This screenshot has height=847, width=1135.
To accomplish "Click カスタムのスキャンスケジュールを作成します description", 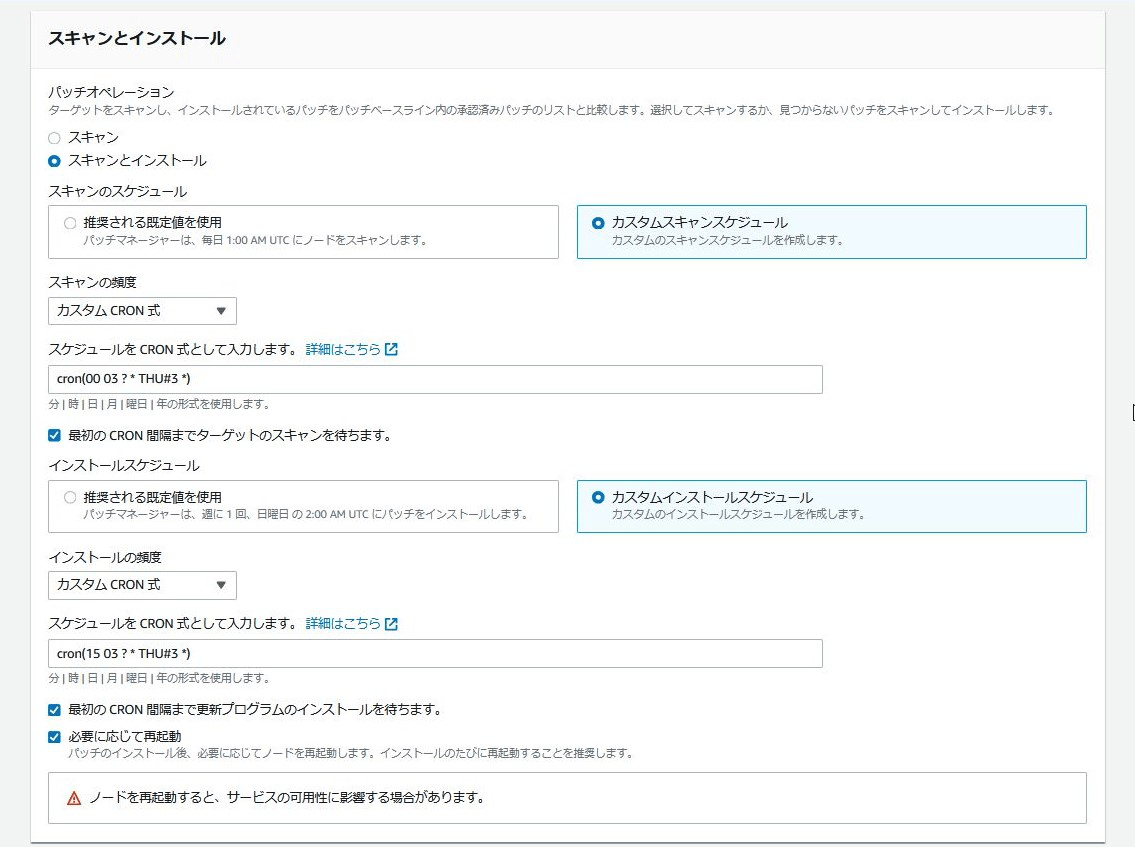I will pyautogui.click(x=727, y=240).
